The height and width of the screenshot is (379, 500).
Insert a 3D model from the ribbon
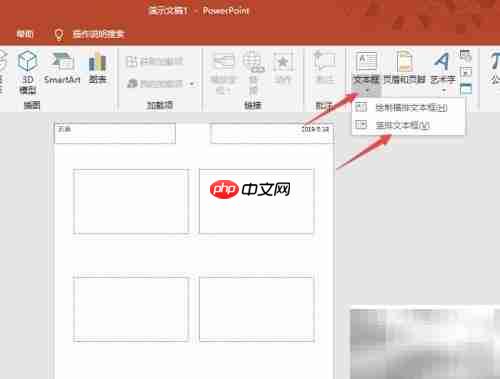(x=28, y=72)
